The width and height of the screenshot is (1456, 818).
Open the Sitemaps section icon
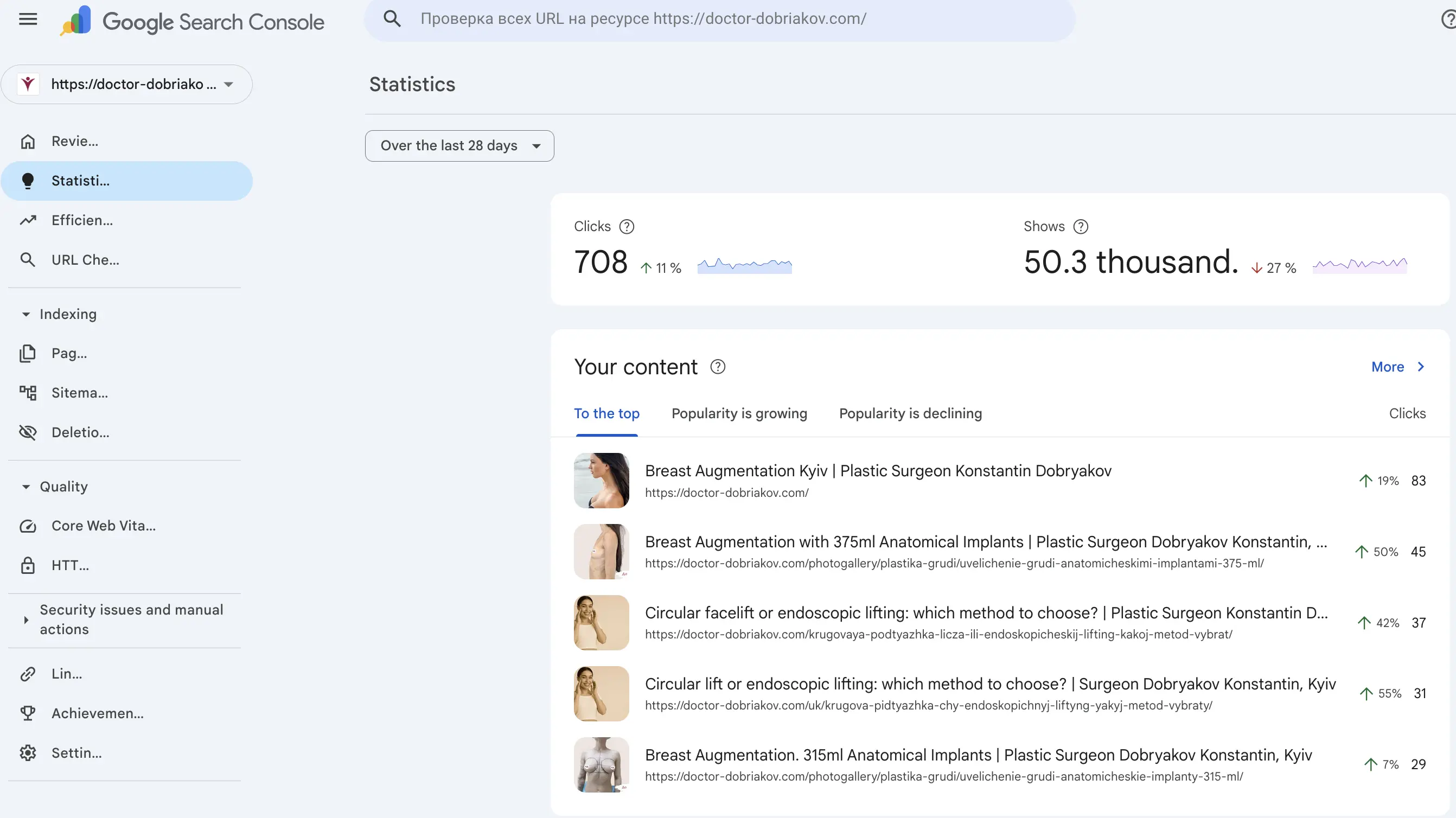[28, 392]
